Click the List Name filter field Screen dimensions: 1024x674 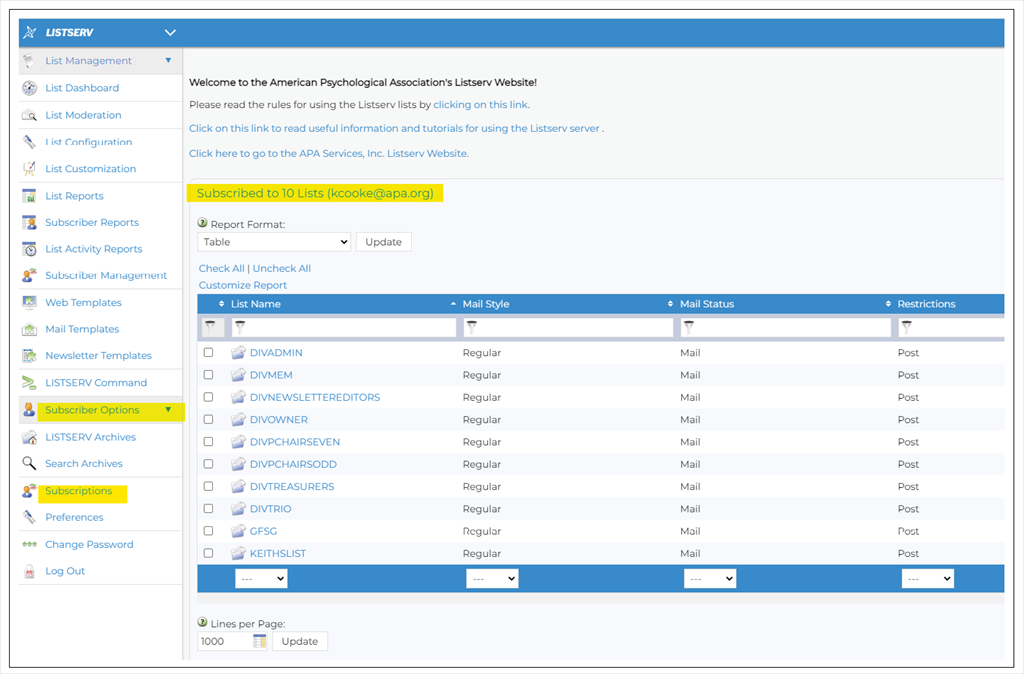coord(343,327)
